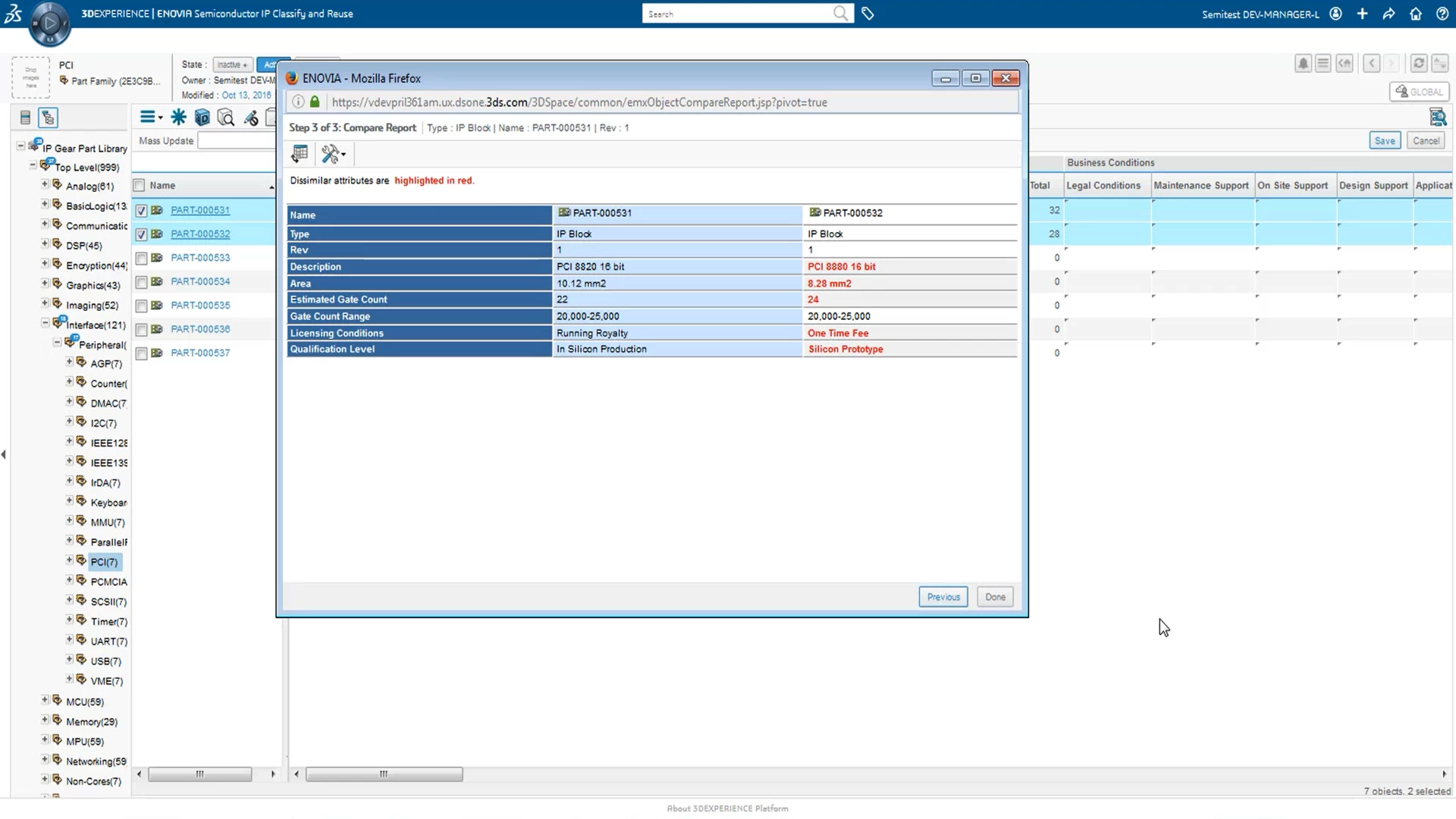The height and width of the screenshot is (819, 1456).
Task: Click the top Search input field
Action: 736,14
